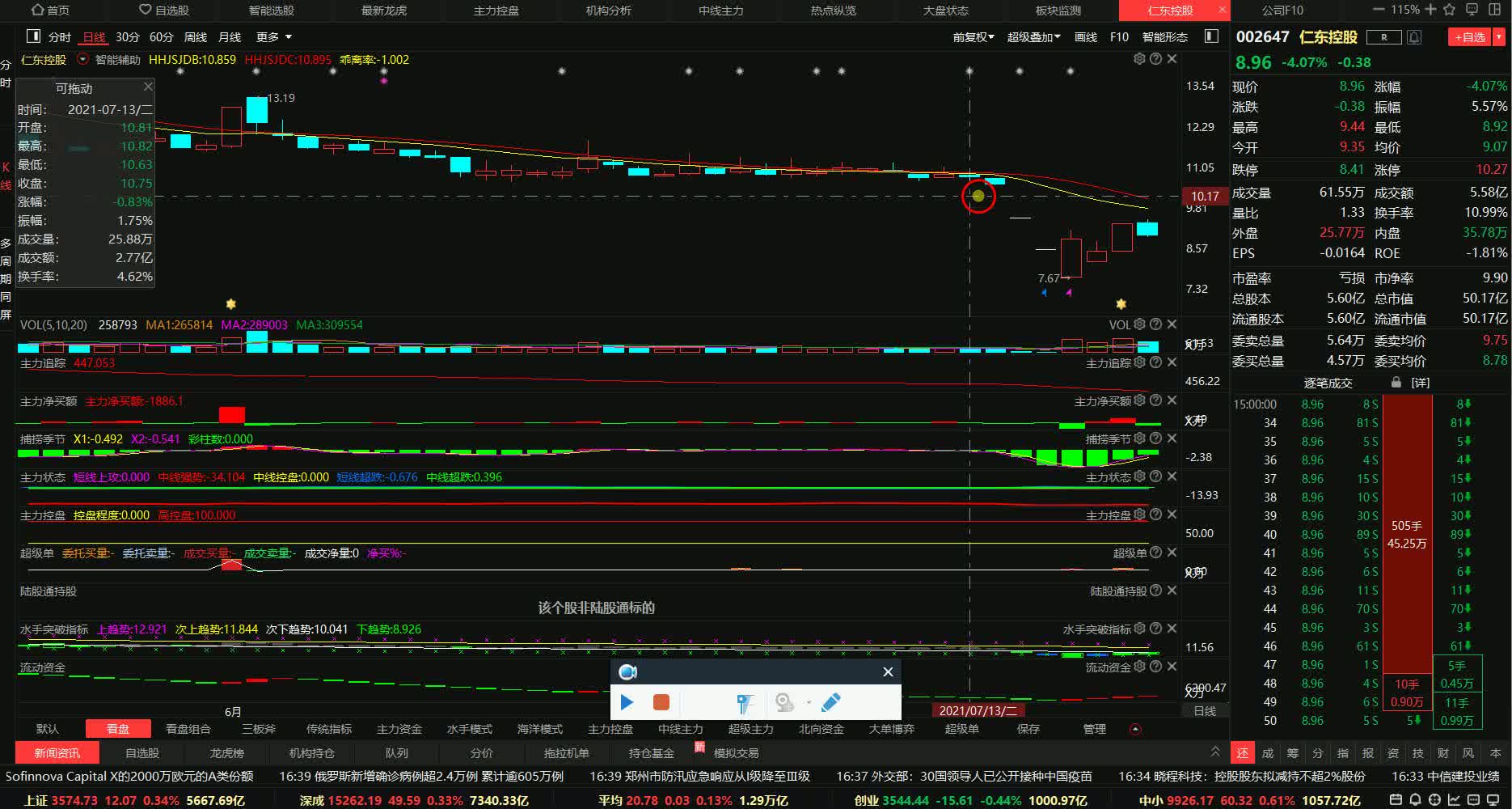The height and width of the screenshot is (809, 1512).
Task: Select the 海洋模式 indicator template
Action: 540,729
